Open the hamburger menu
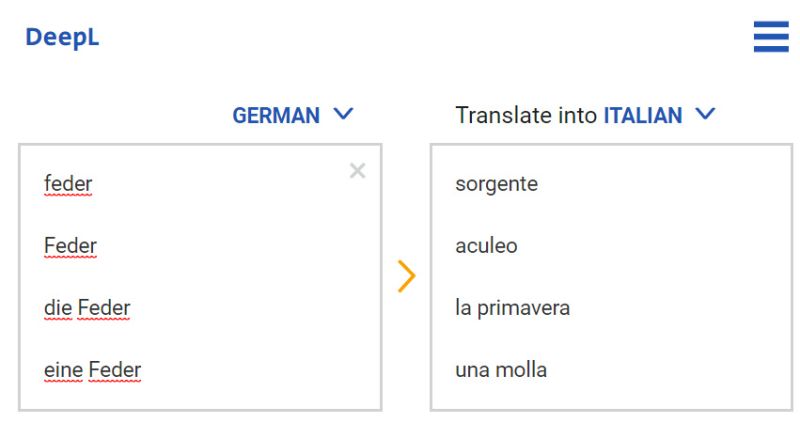Screen dimensions: 800x423 tap(771, 36)
